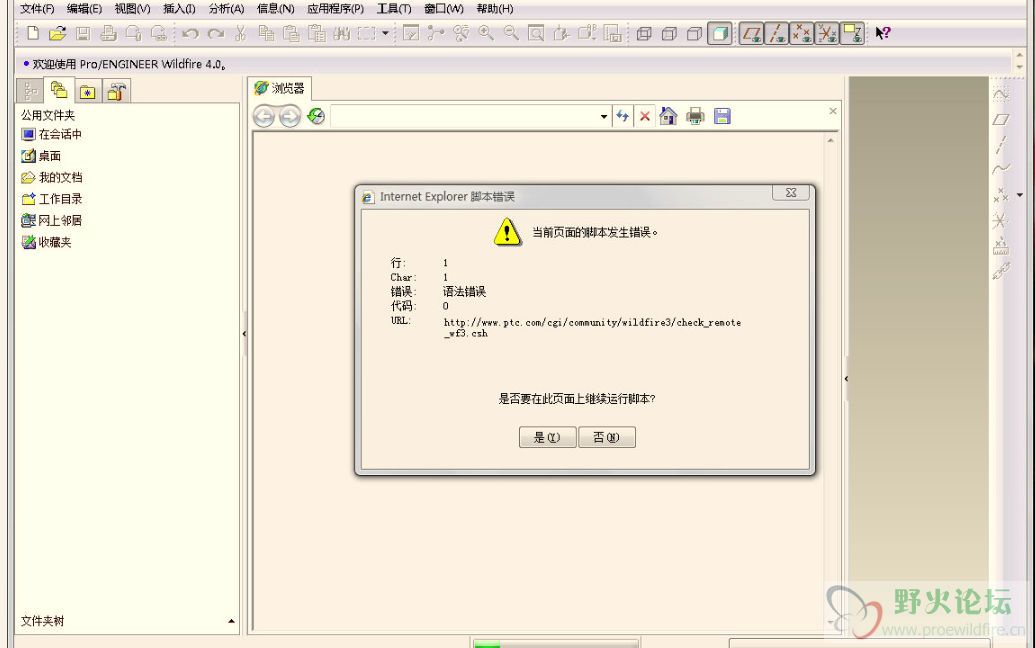Open the 信息(N) menu
The image size is (1035, 648).
point(275,9)
